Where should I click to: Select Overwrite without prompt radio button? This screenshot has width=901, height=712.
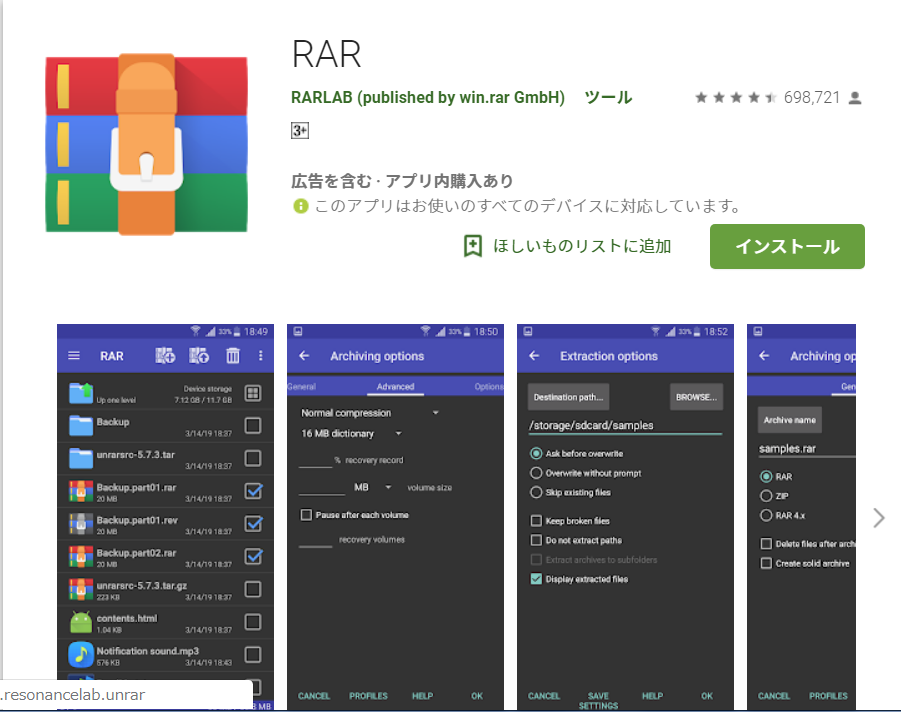[x=536, y=473]
